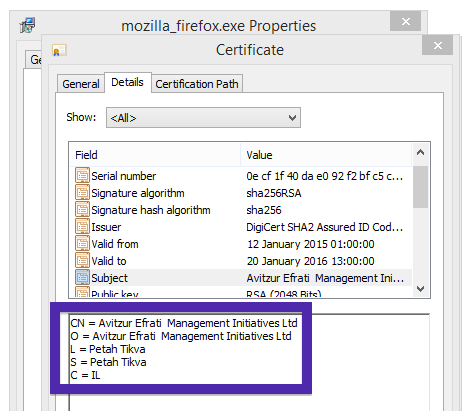Open the Show <All> dropdown
The image size is (474, 411).
click(203, 118)
